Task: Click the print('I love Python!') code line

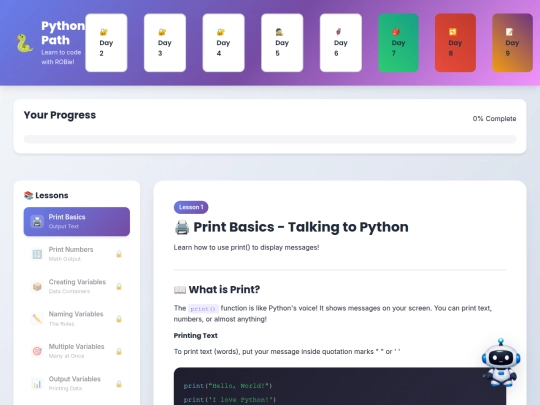Action: (x=230, y=399)
